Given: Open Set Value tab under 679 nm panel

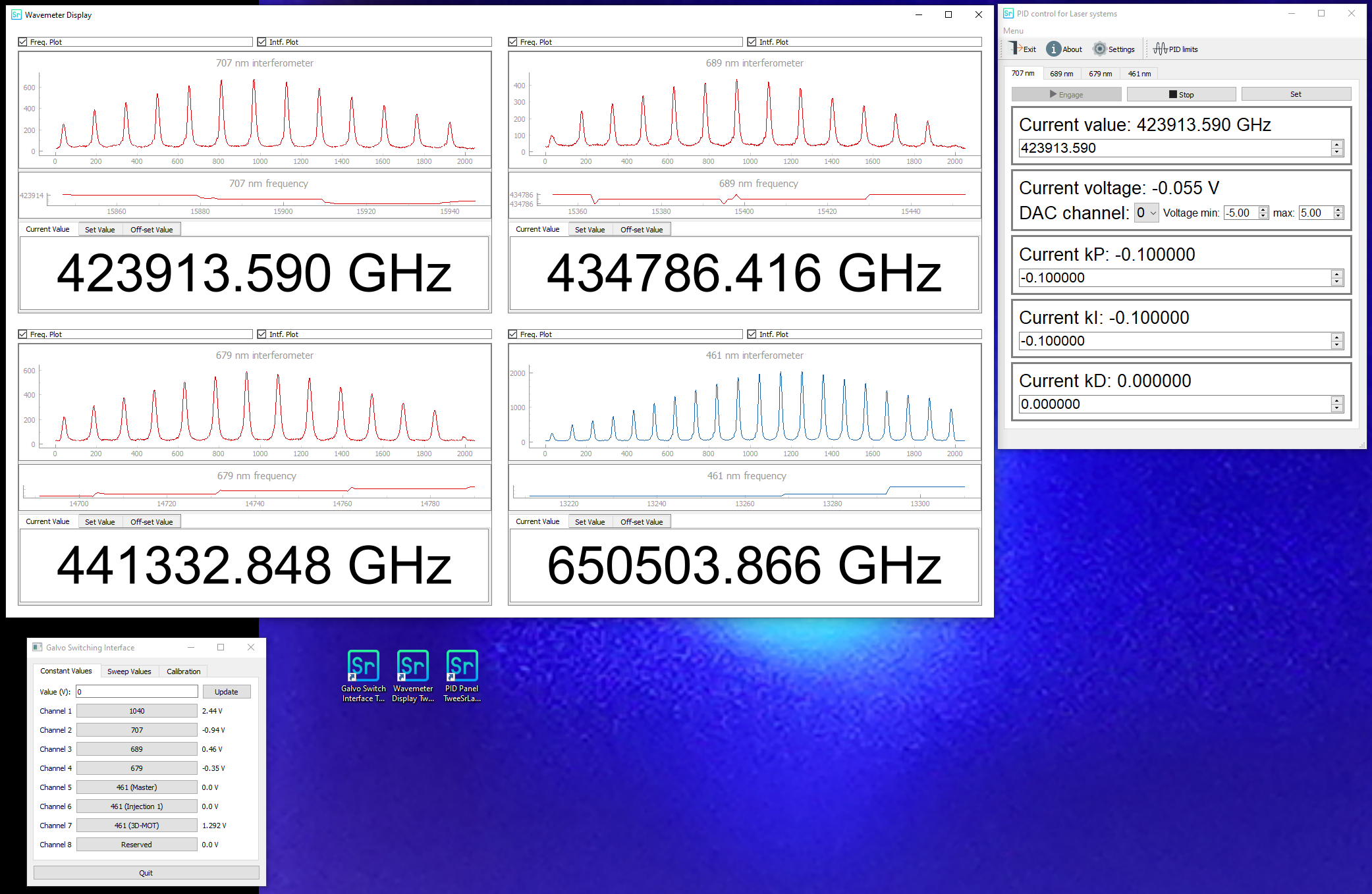Looking at the screenshot, I should coord(100,521).
